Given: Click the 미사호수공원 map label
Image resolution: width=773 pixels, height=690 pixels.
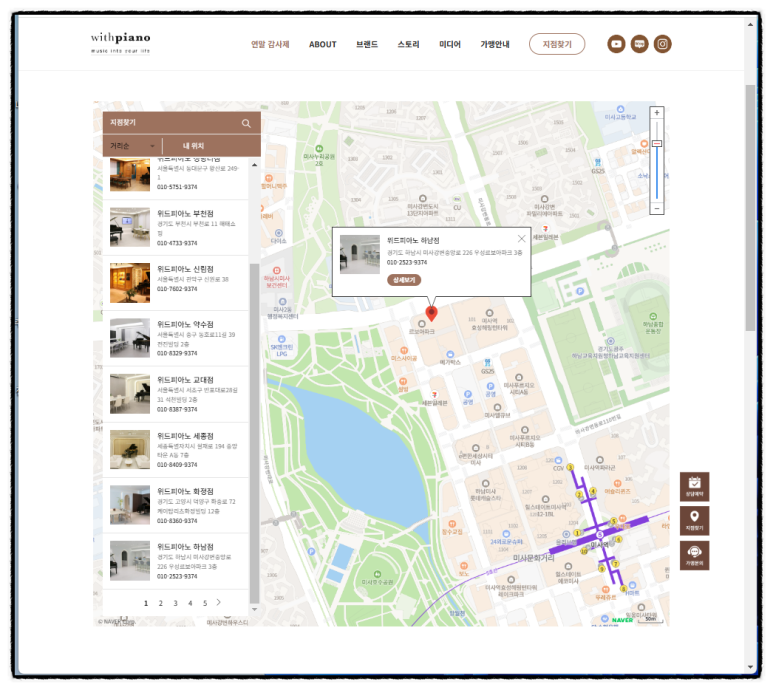Looking at the screenshot, I should click(x=377, y=582).
